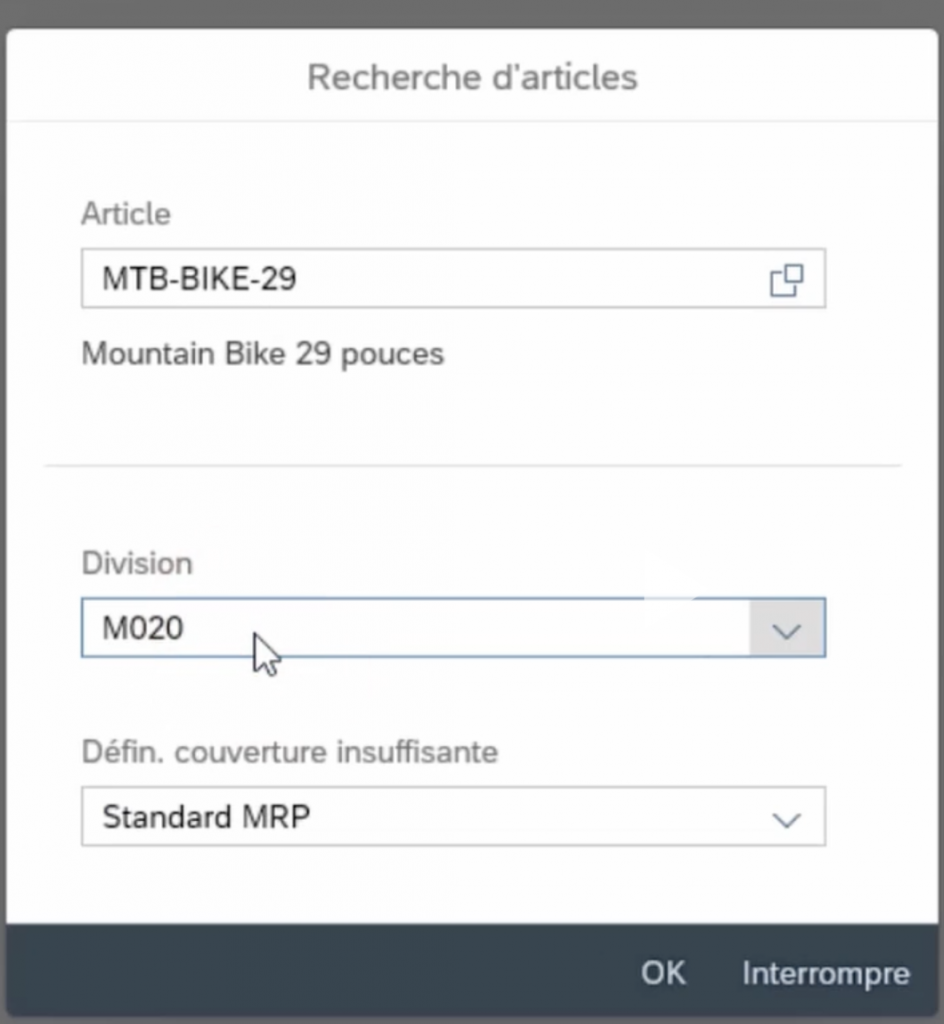Click the Article input field
The image size is (944, 1024).
click(x=420, y=278)
